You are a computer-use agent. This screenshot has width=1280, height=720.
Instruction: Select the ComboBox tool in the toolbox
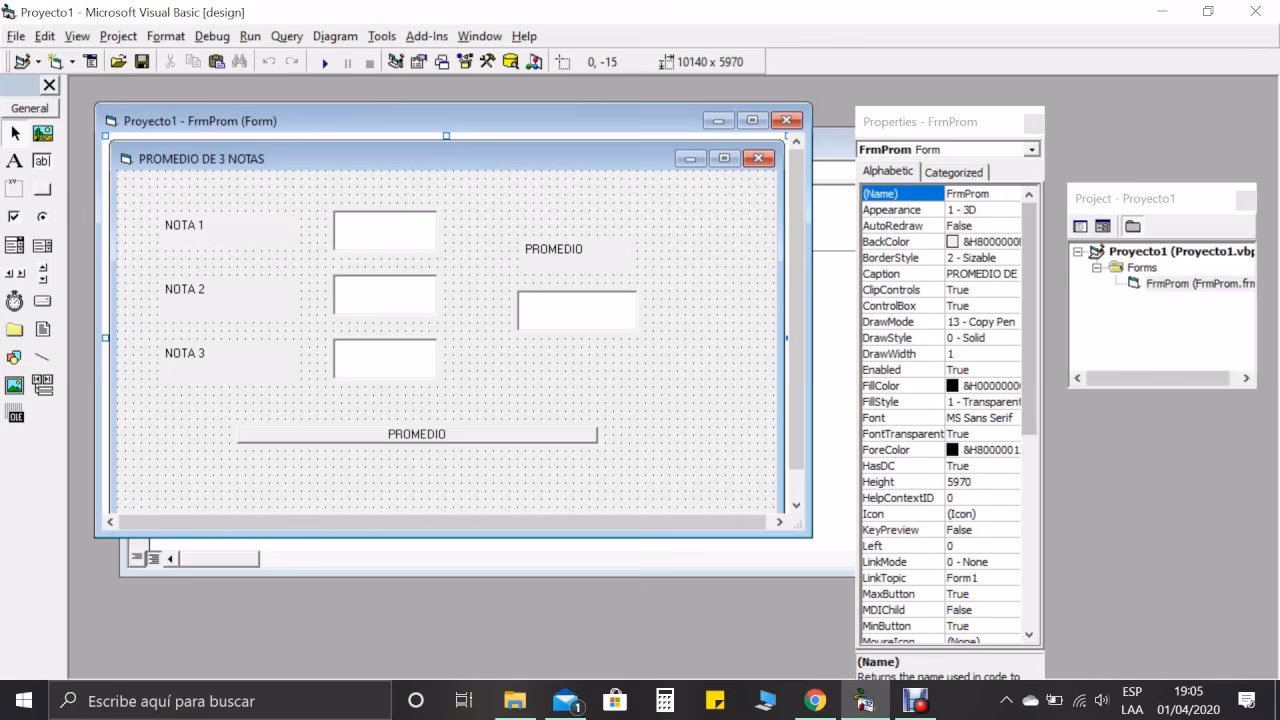click(15, 245)
